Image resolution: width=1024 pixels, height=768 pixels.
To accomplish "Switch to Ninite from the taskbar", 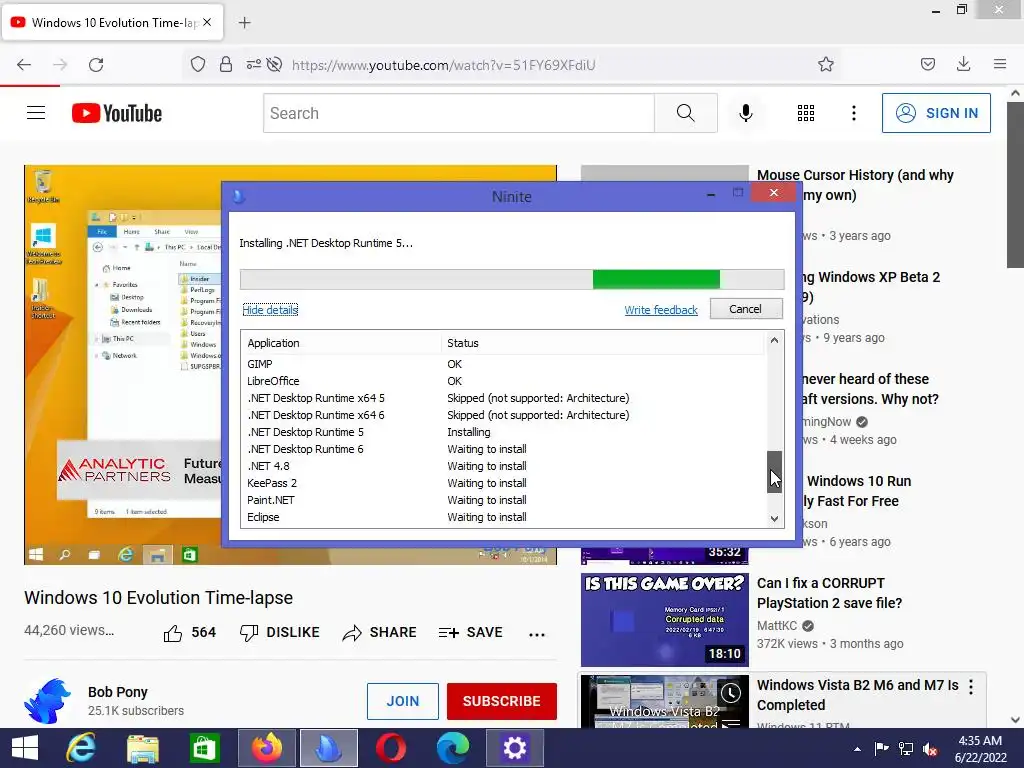I will pyautogui.click(x=328, y=748).
